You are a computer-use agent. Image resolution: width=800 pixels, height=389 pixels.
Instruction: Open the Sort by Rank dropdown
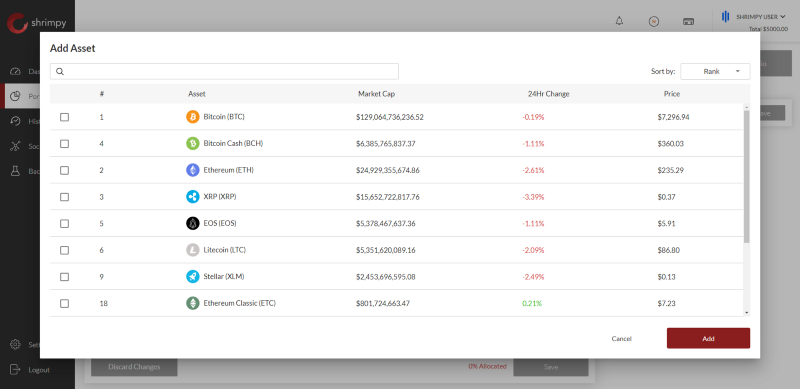coord(715,71)
